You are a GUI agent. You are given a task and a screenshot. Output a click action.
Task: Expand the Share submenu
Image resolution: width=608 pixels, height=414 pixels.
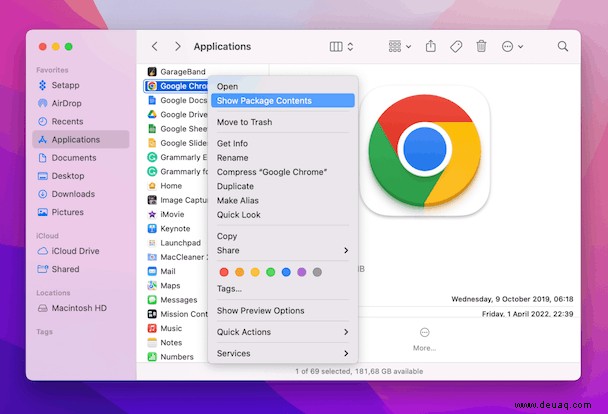click(x=283, y=250)
